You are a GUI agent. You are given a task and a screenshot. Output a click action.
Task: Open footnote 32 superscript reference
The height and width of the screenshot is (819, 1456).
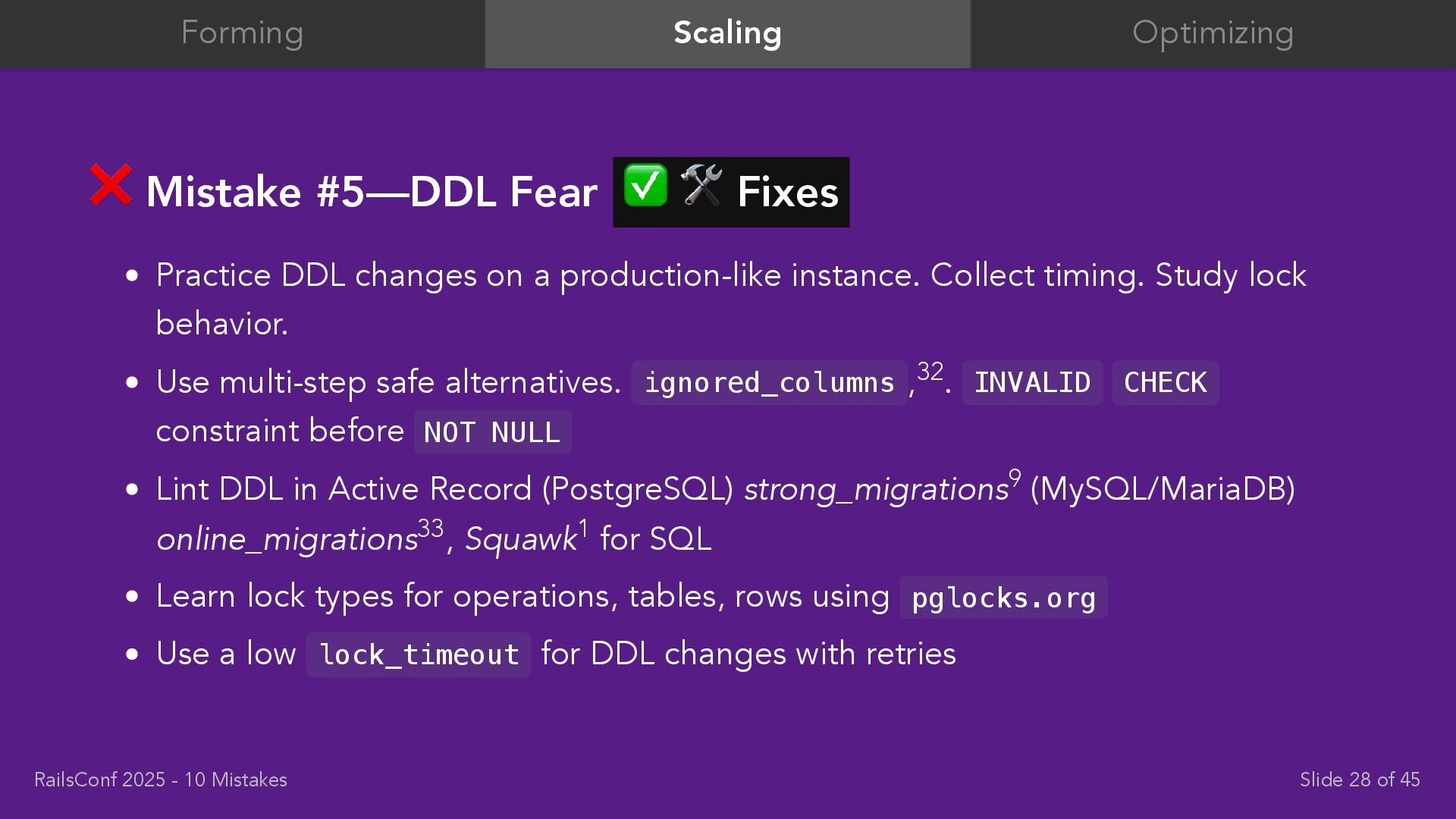click(x=930, y=372)
